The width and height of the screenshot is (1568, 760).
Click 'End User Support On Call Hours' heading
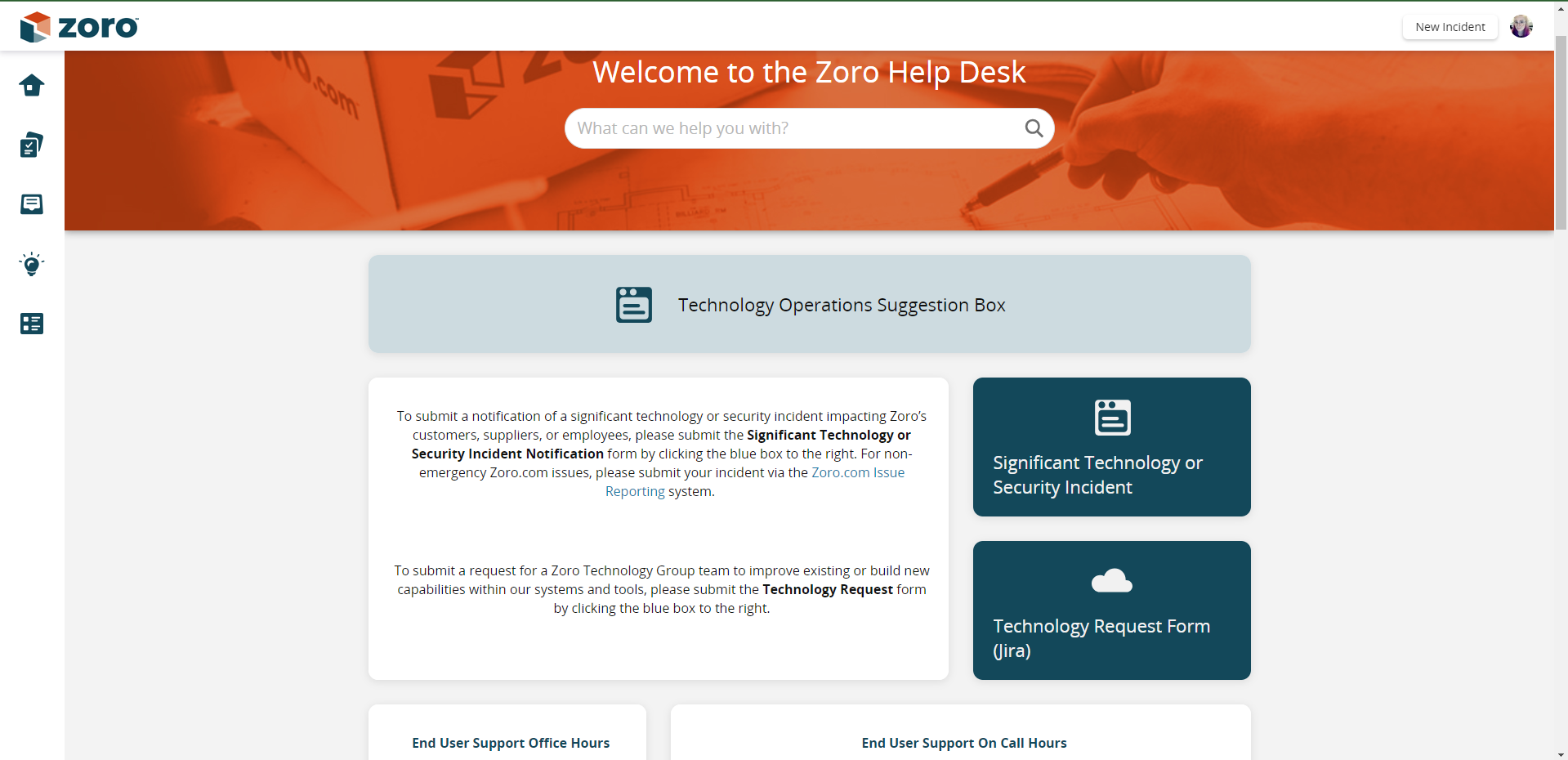tap(964, 743)
